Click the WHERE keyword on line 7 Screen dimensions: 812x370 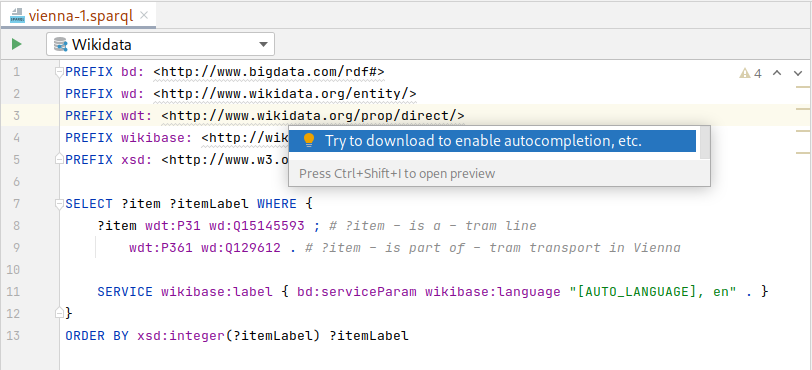point(277,204)
